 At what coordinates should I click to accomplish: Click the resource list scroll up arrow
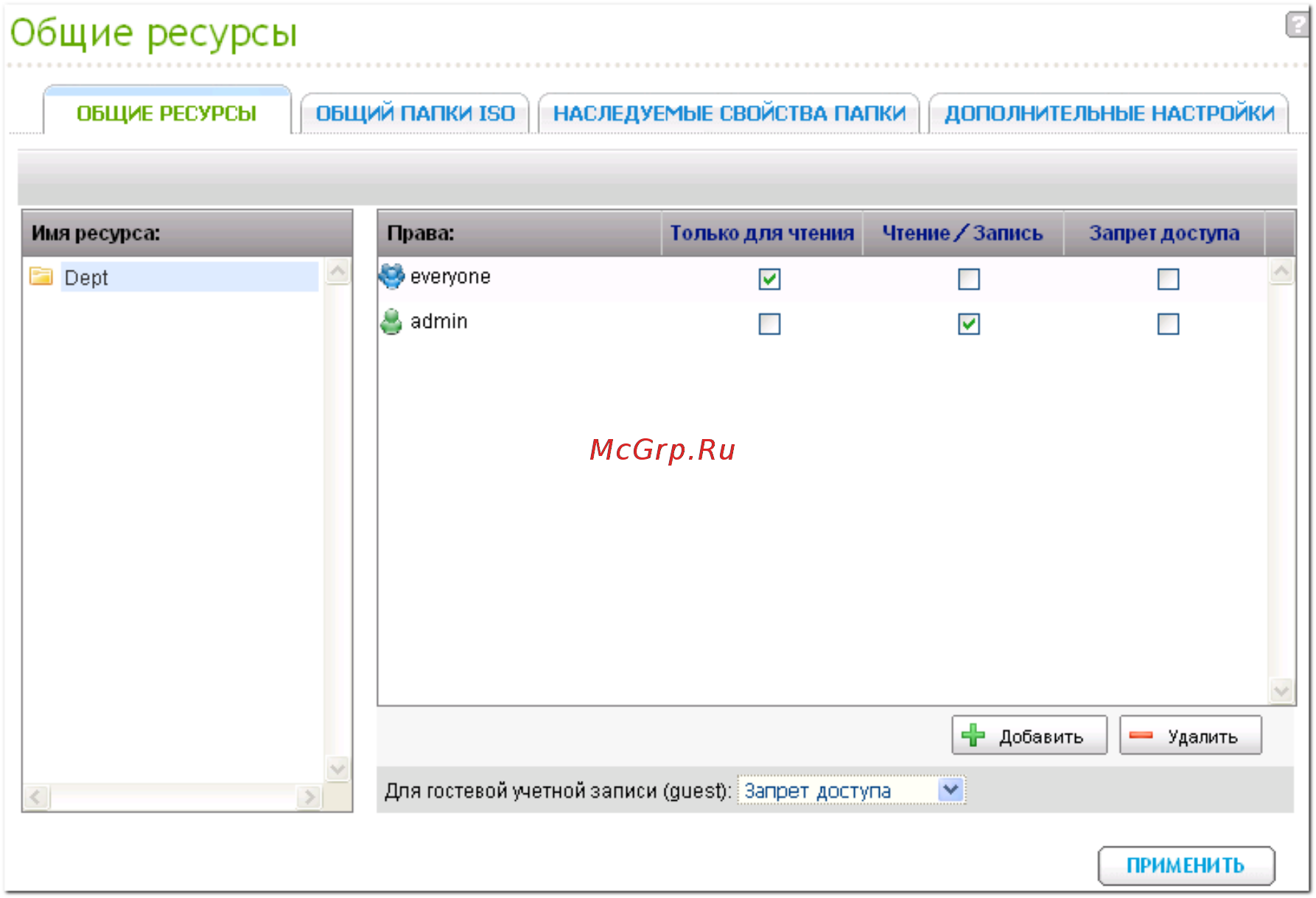click(338, 271)
